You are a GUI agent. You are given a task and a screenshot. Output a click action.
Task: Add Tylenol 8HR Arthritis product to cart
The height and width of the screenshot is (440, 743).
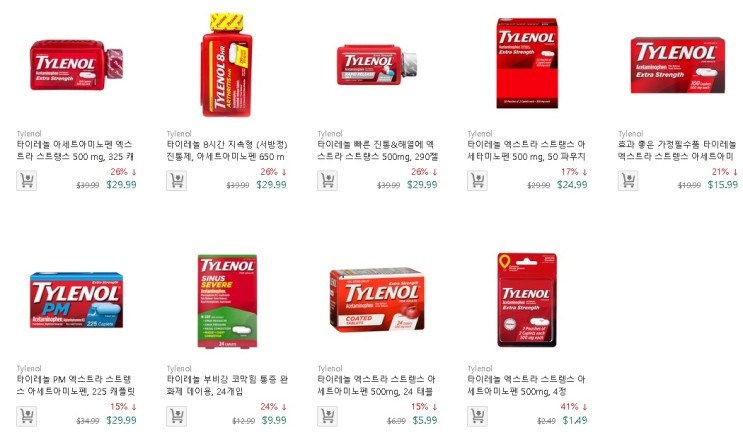[177, 181]
